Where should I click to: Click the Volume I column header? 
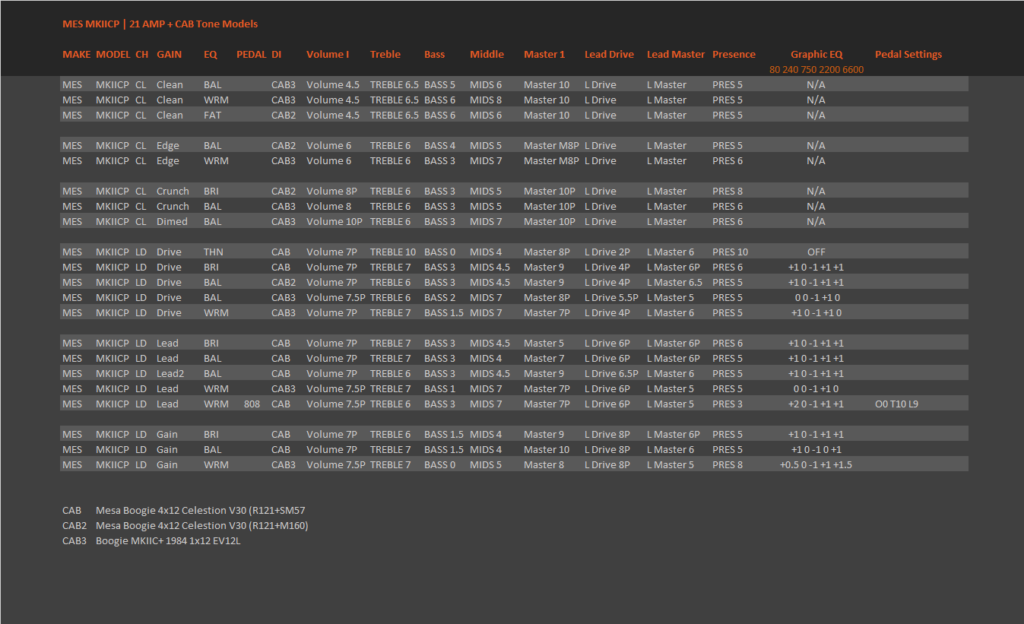click(328, 55)
